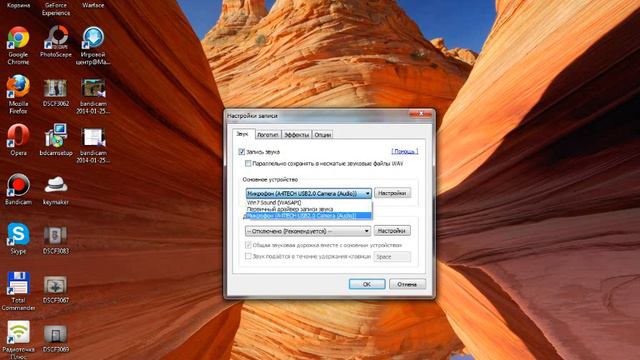Image resolution: width=640 pixels, height=360 pixels.
Task: Select the keymaker hat icon
Action: 56,190
